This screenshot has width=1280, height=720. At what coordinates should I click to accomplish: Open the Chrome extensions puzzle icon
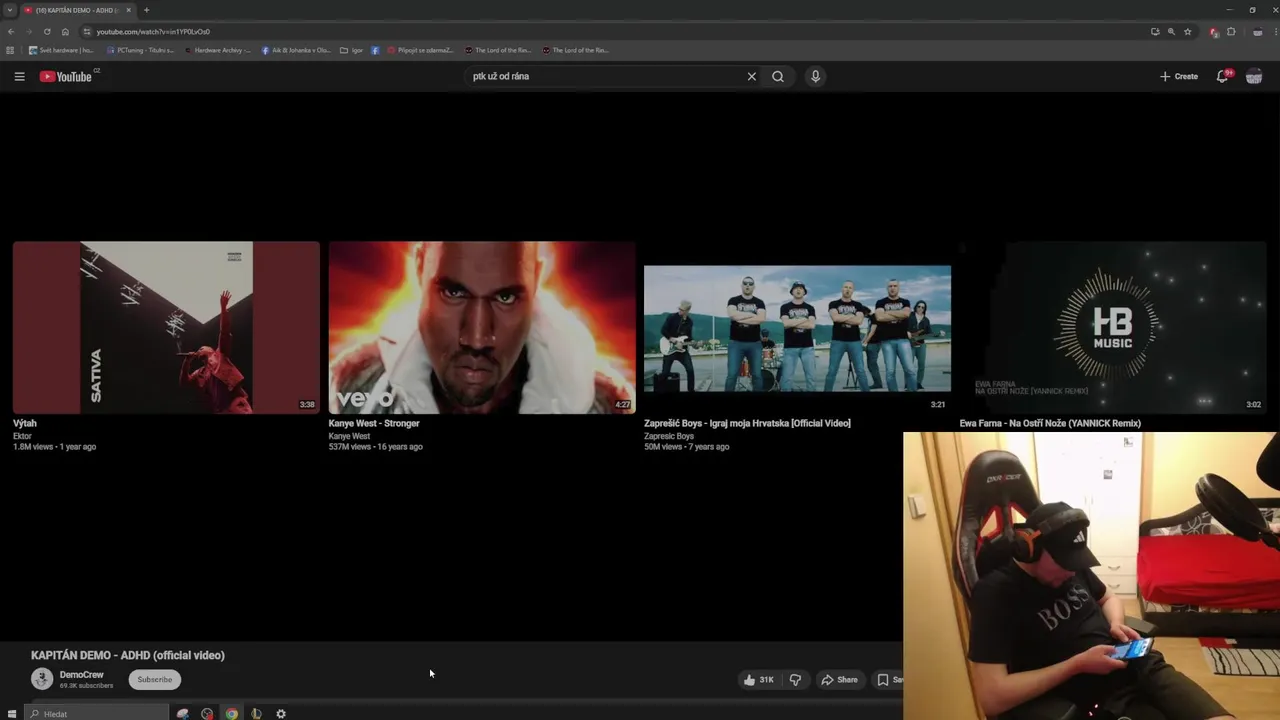point(1231,31)
